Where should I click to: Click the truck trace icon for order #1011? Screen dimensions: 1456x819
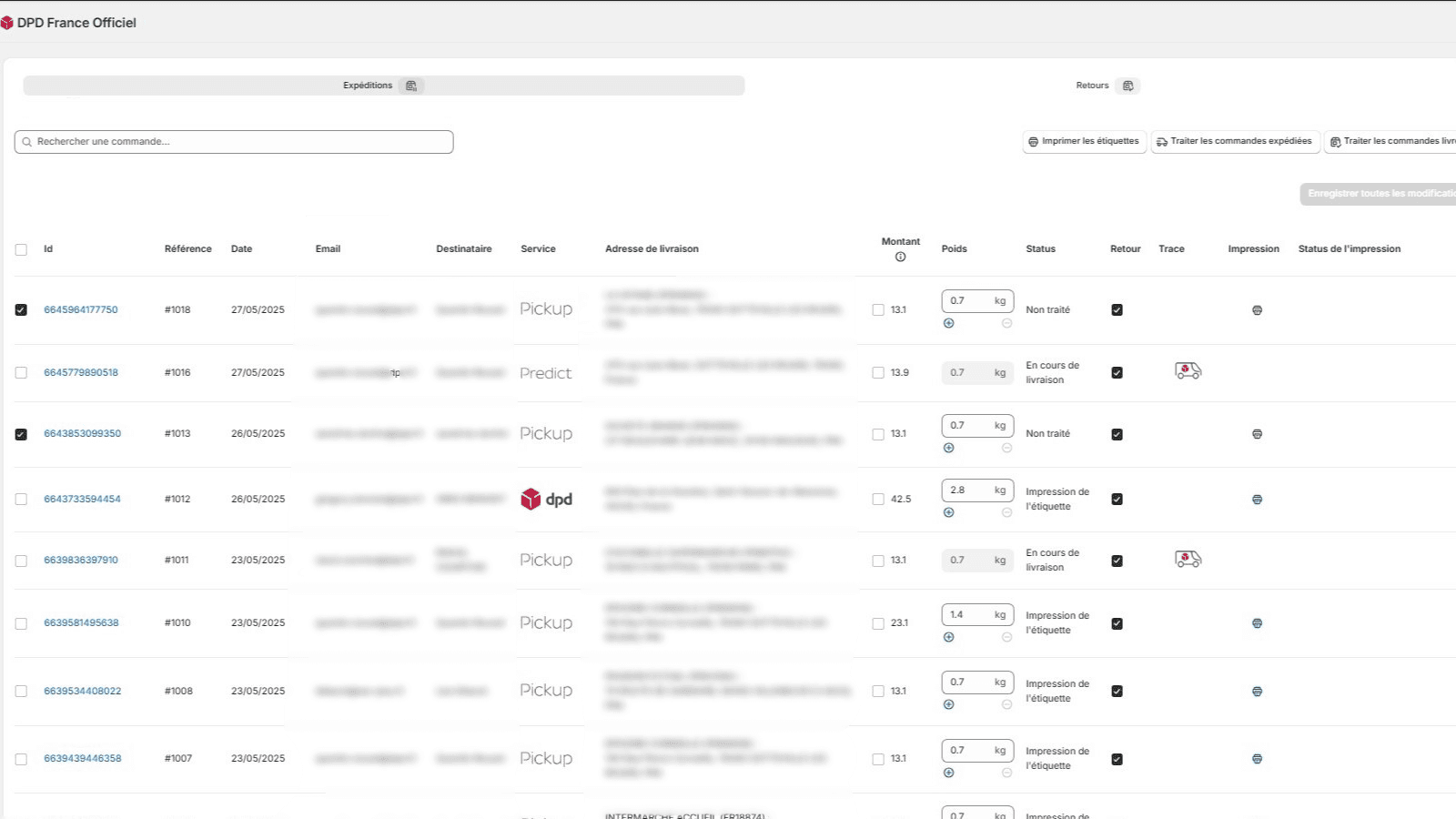[x=1188, y=559]
